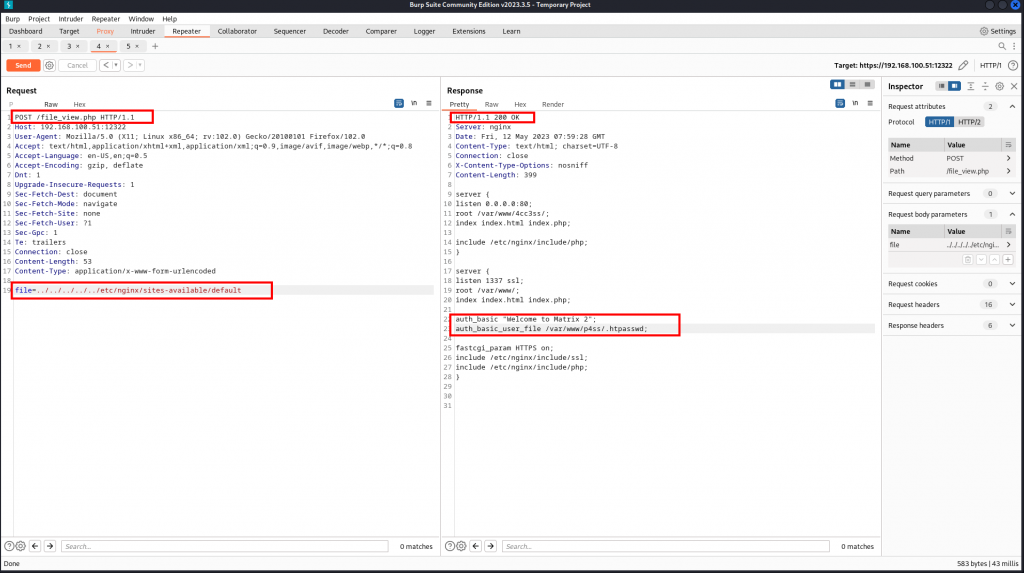Open Settings in top right
Image resolution: width=1024 pixels, height=573 pixels.
pyautogui.click(x=998, y=31)
